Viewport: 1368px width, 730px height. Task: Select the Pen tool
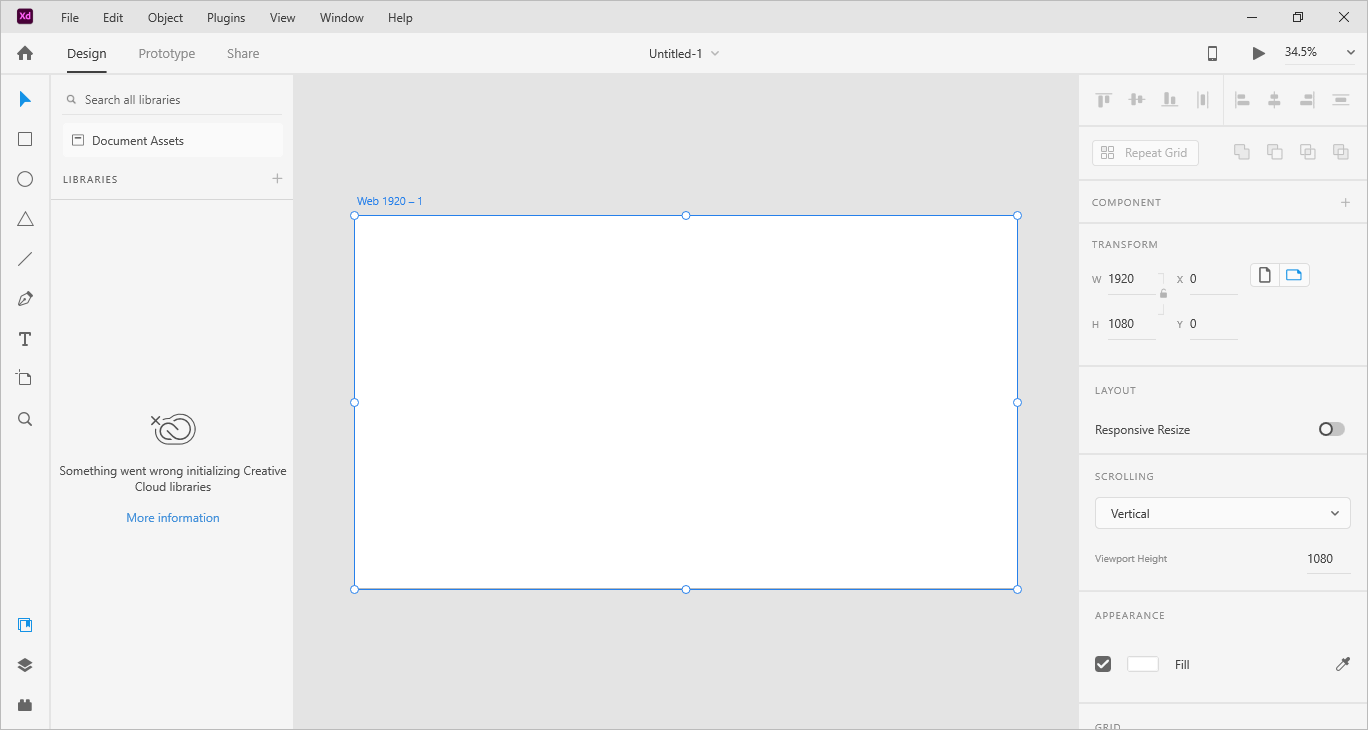coord(25,299)
